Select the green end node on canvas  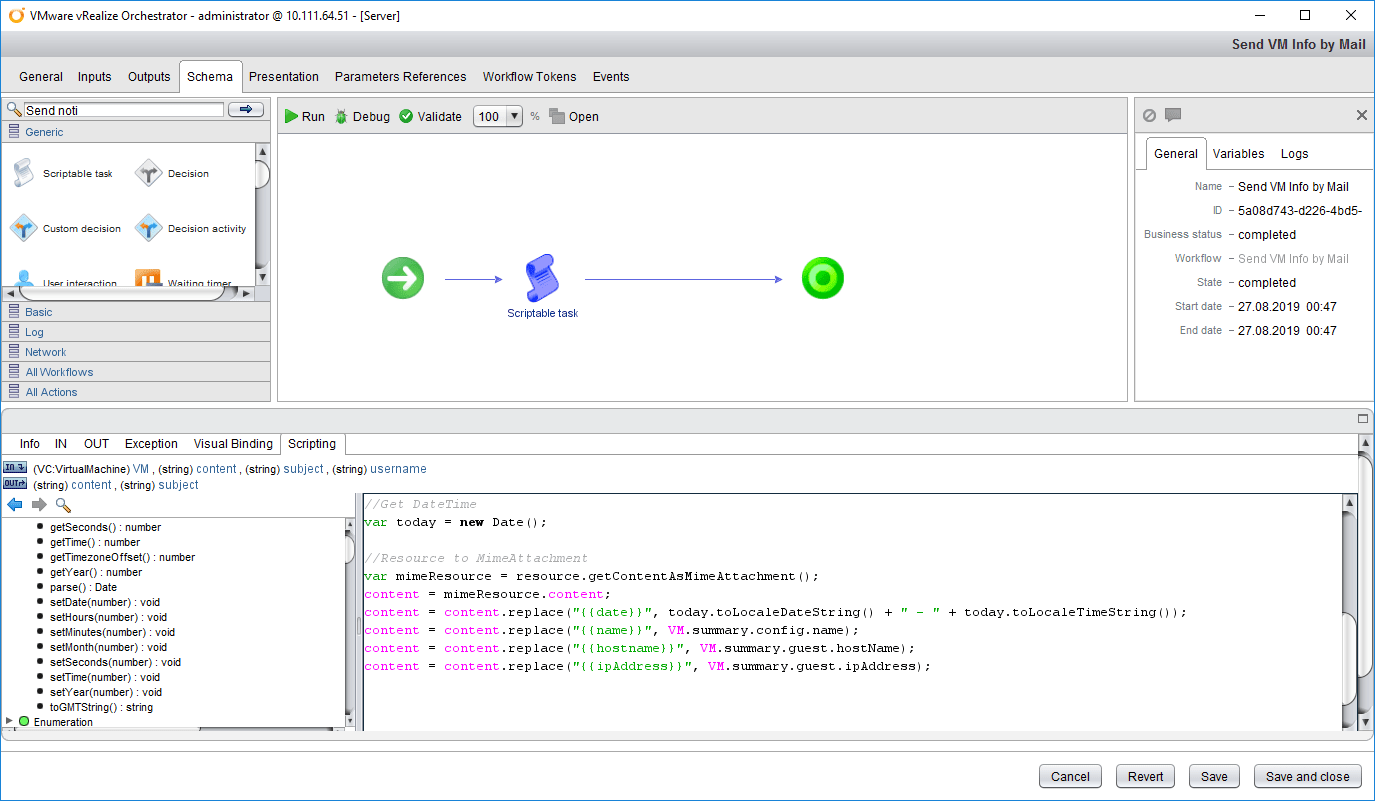point(822,278)
